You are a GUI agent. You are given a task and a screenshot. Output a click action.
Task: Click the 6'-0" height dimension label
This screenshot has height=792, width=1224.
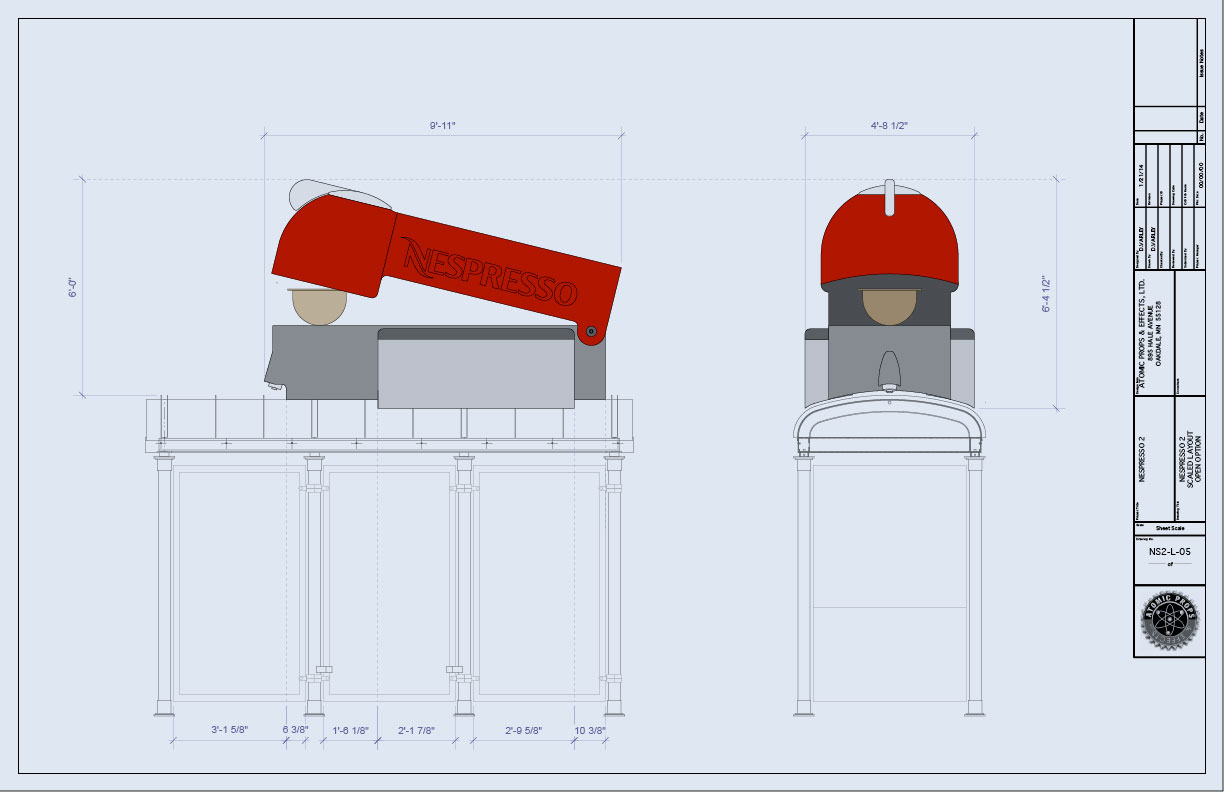click(x=73, y=287)
